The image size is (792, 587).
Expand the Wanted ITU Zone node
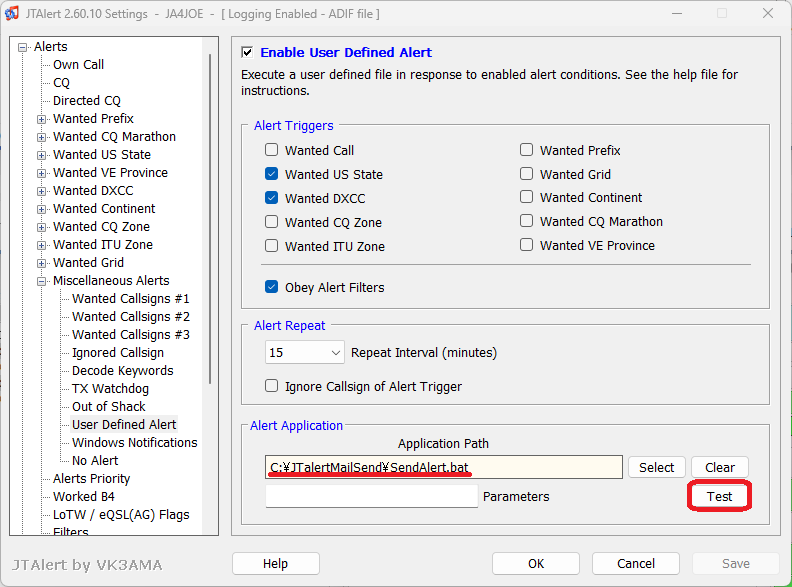click(x=41, y=246)
